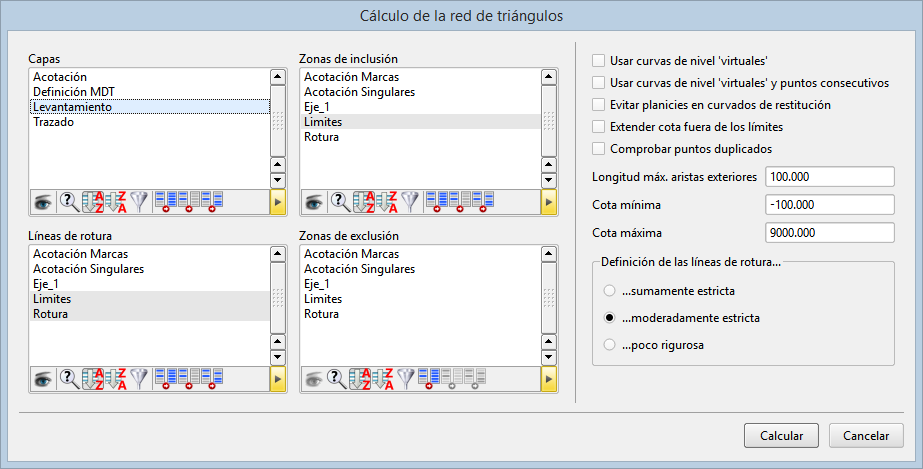Check 'virtuales' y puntos consecutivos option
923x469 pixels.
coord(599,82)
